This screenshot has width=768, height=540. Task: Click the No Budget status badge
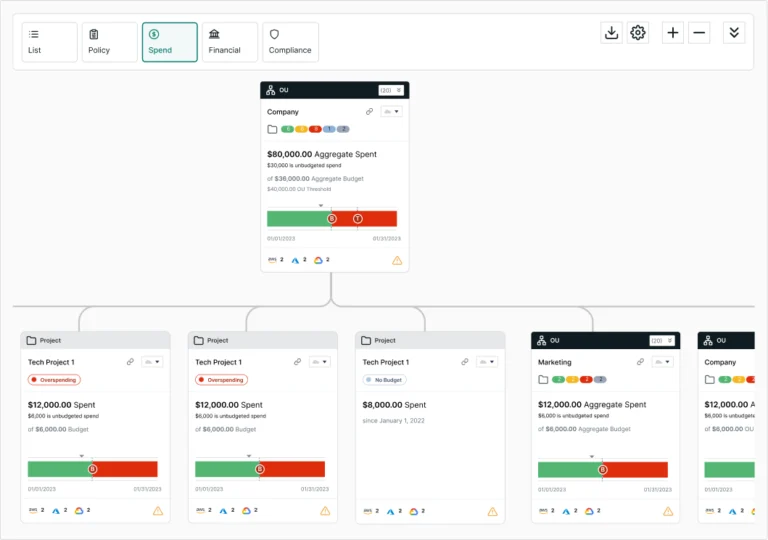tap(384, 380)
